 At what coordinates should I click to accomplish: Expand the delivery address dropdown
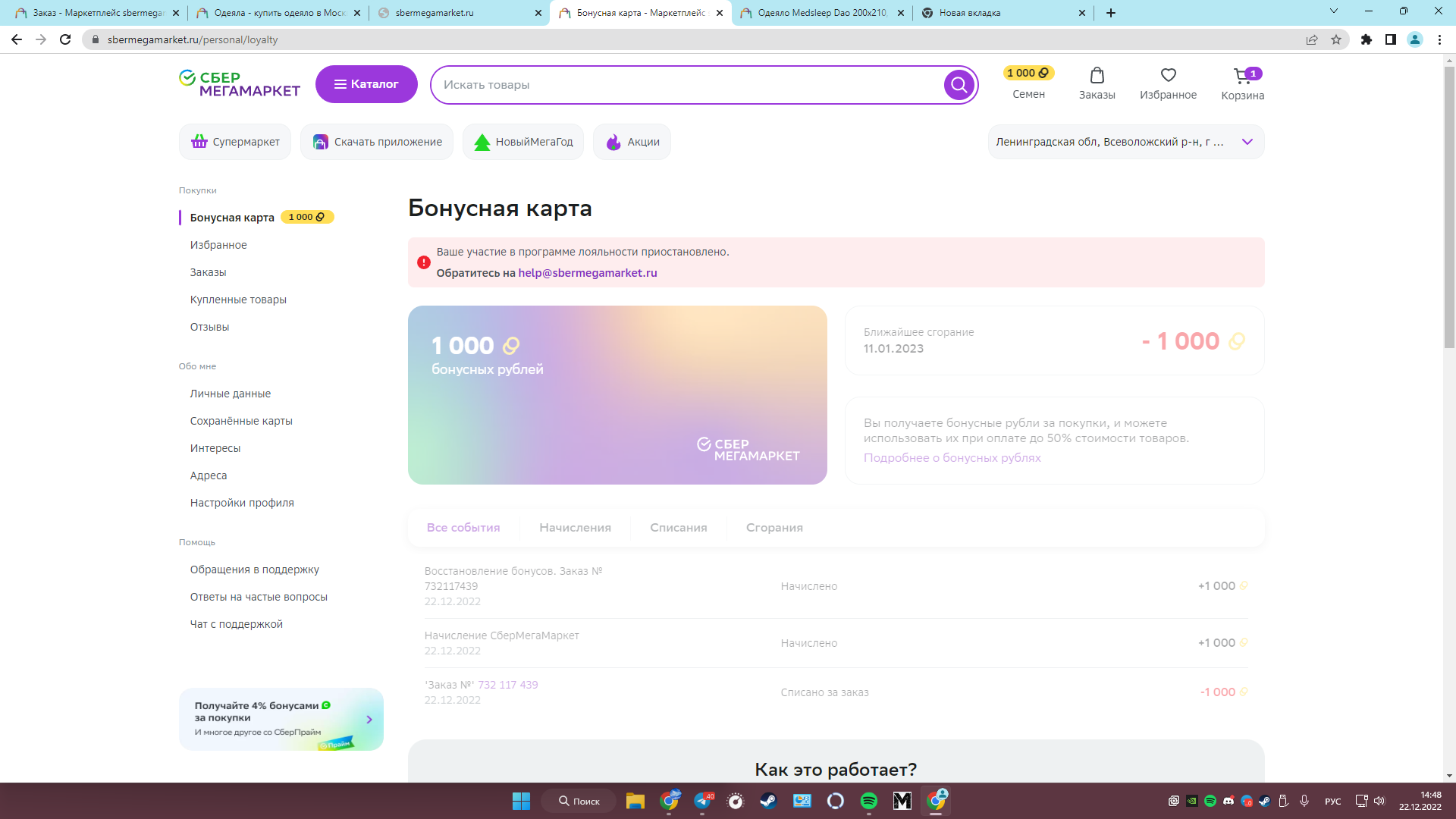(1247, 142)
